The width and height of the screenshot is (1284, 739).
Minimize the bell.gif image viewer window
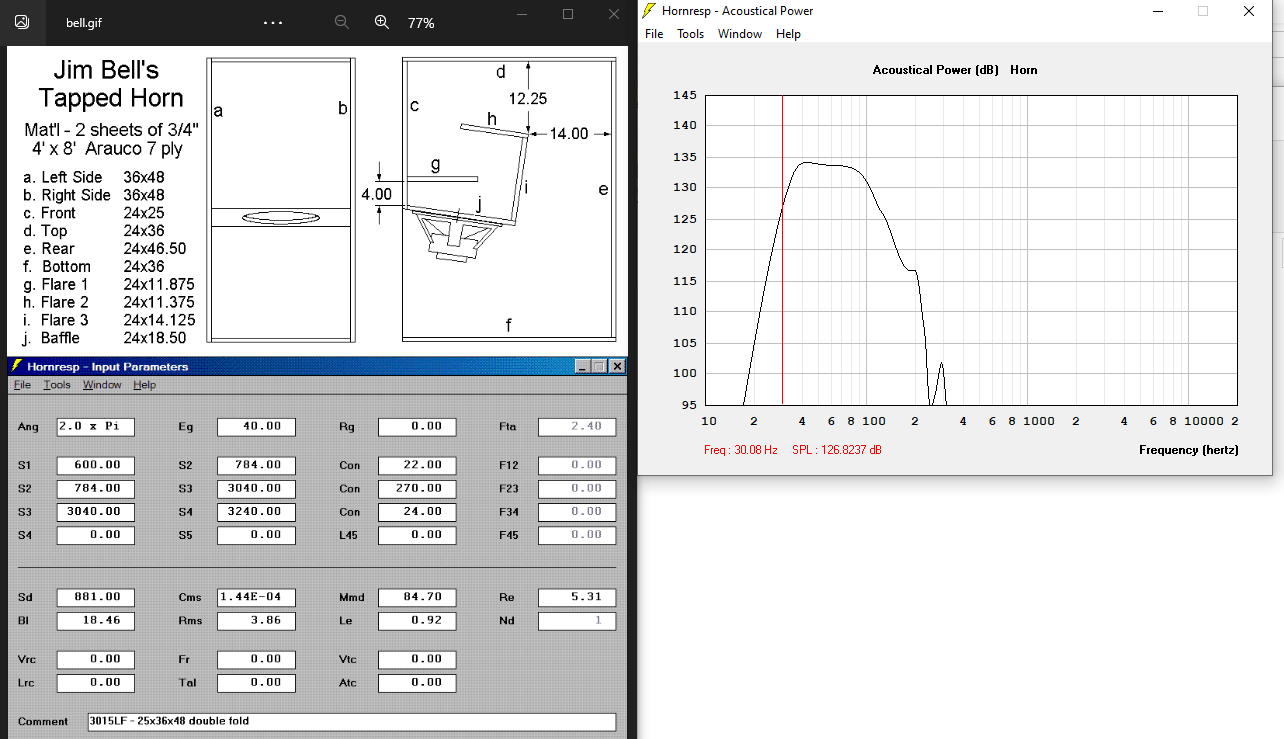tap(521, 14)
